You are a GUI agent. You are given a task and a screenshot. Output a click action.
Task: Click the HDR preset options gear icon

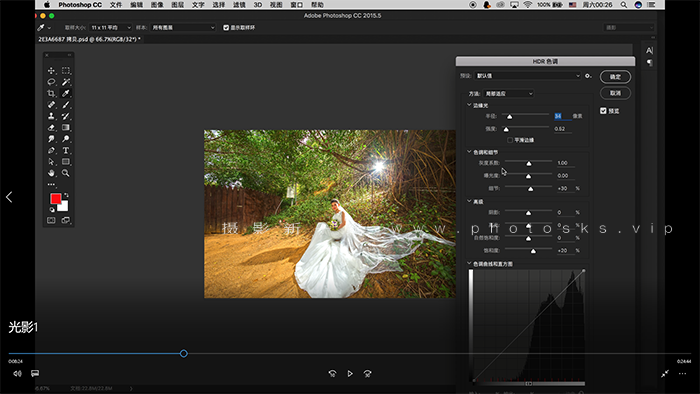(x=588, y=76)
